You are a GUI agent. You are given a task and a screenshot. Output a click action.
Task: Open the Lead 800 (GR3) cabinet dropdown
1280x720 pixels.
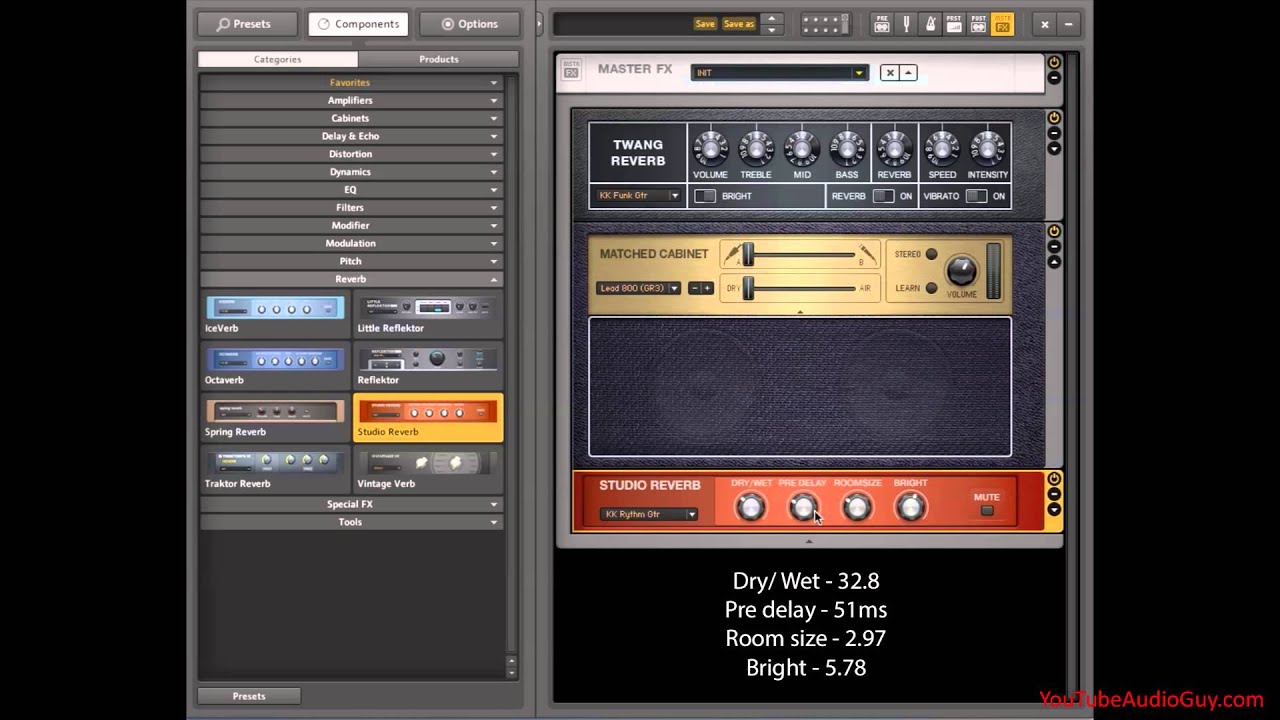[638, 288]
